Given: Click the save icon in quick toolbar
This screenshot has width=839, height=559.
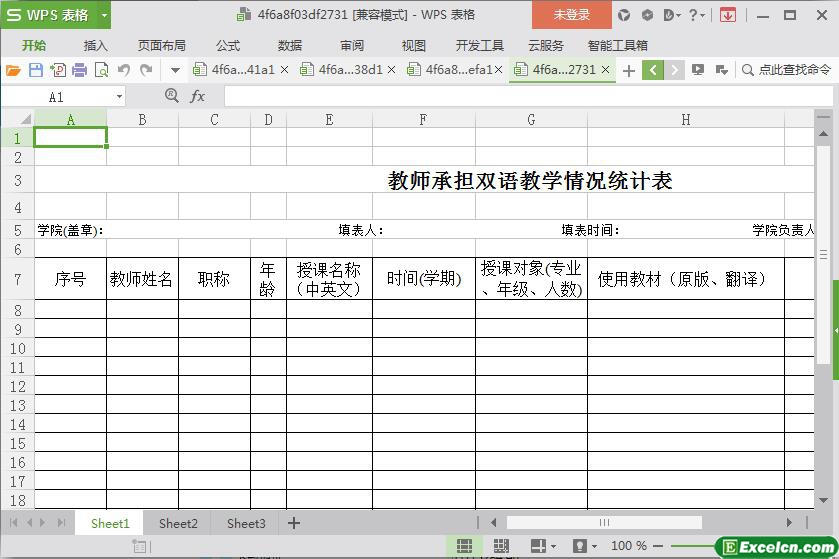Looking at the screenshot, I should [36, 70].
